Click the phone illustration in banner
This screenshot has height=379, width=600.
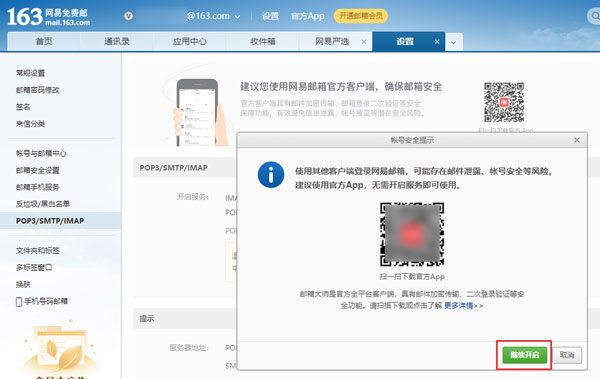coord(198,112)
